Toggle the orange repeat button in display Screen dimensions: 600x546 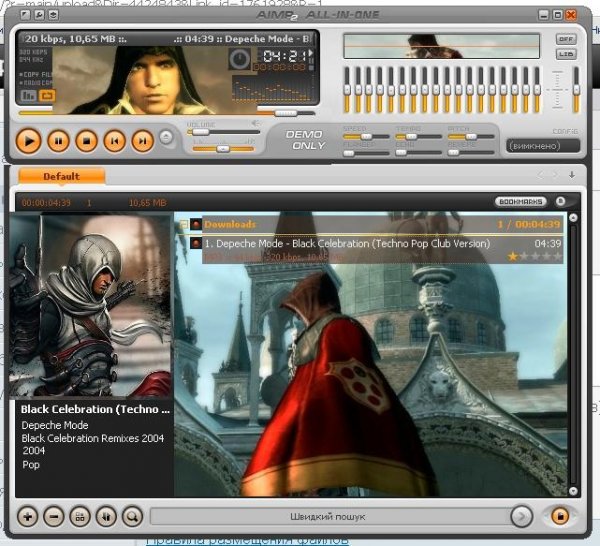pyautogui.click(x=47, y=95)
